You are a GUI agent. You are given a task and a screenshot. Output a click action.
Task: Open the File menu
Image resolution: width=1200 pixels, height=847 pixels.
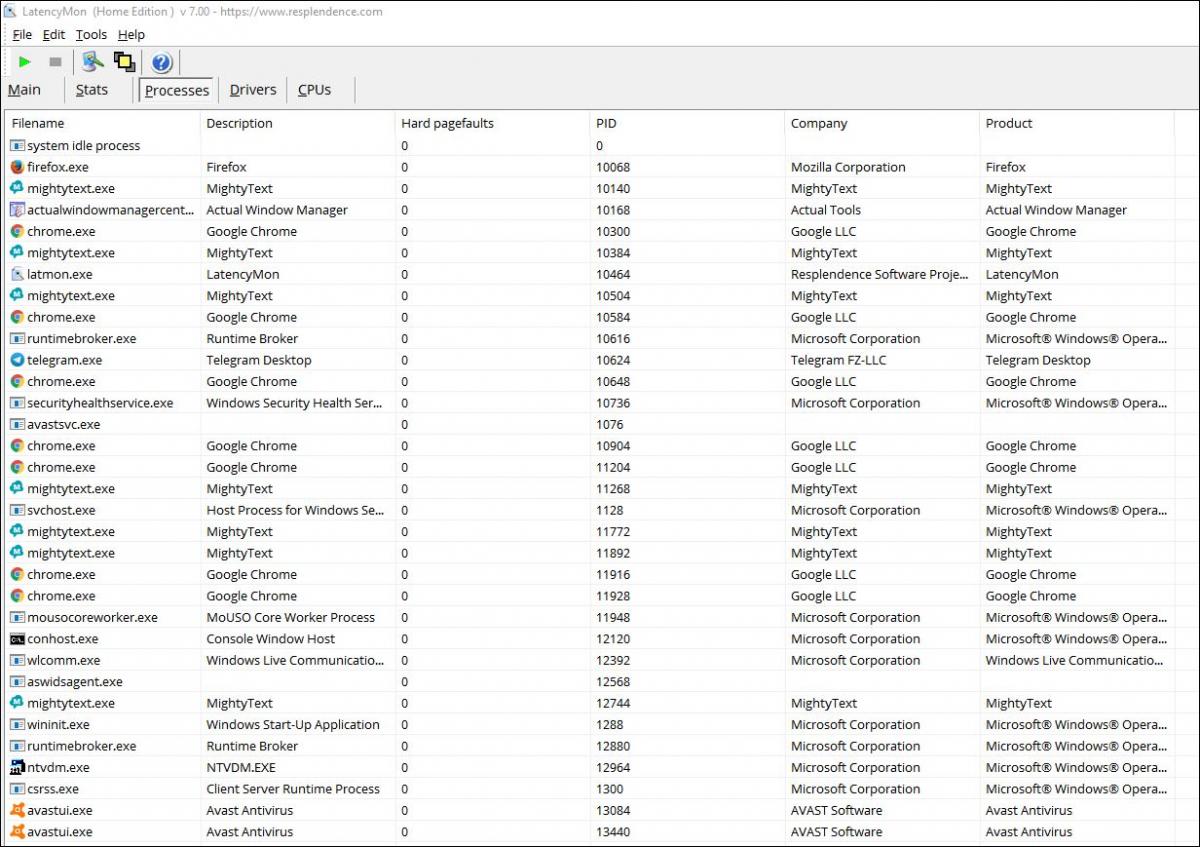(x=22, y=35)
